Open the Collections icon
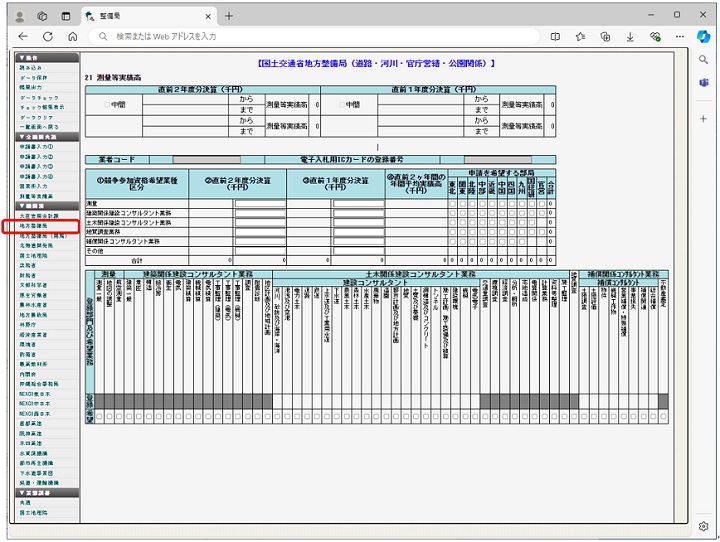 tap(605, 36)
